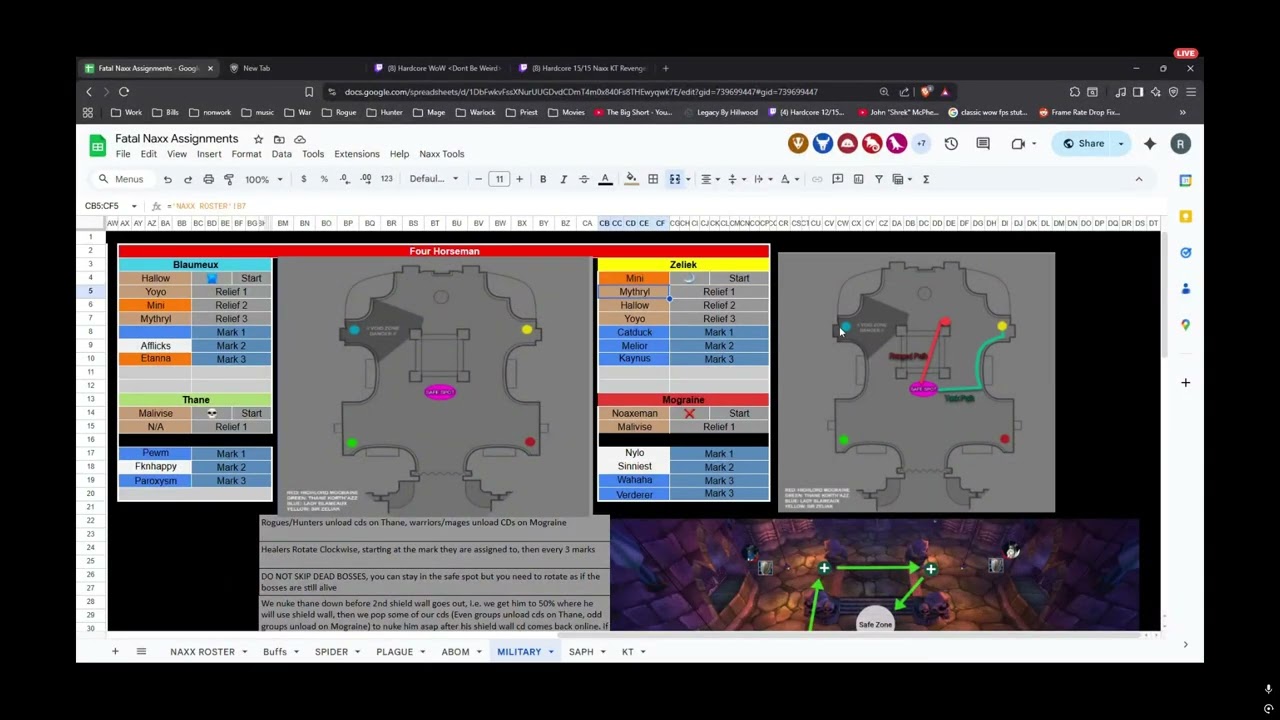Click the Functions sigma icon

pyautogui.click(x=926, y=179)
